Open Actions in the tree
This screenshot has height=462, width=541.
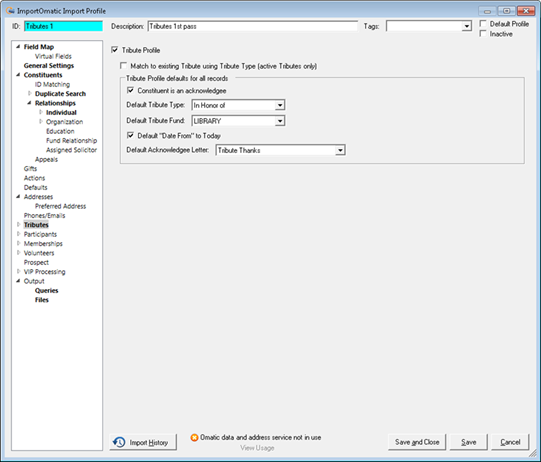click(x=34, y=178)
